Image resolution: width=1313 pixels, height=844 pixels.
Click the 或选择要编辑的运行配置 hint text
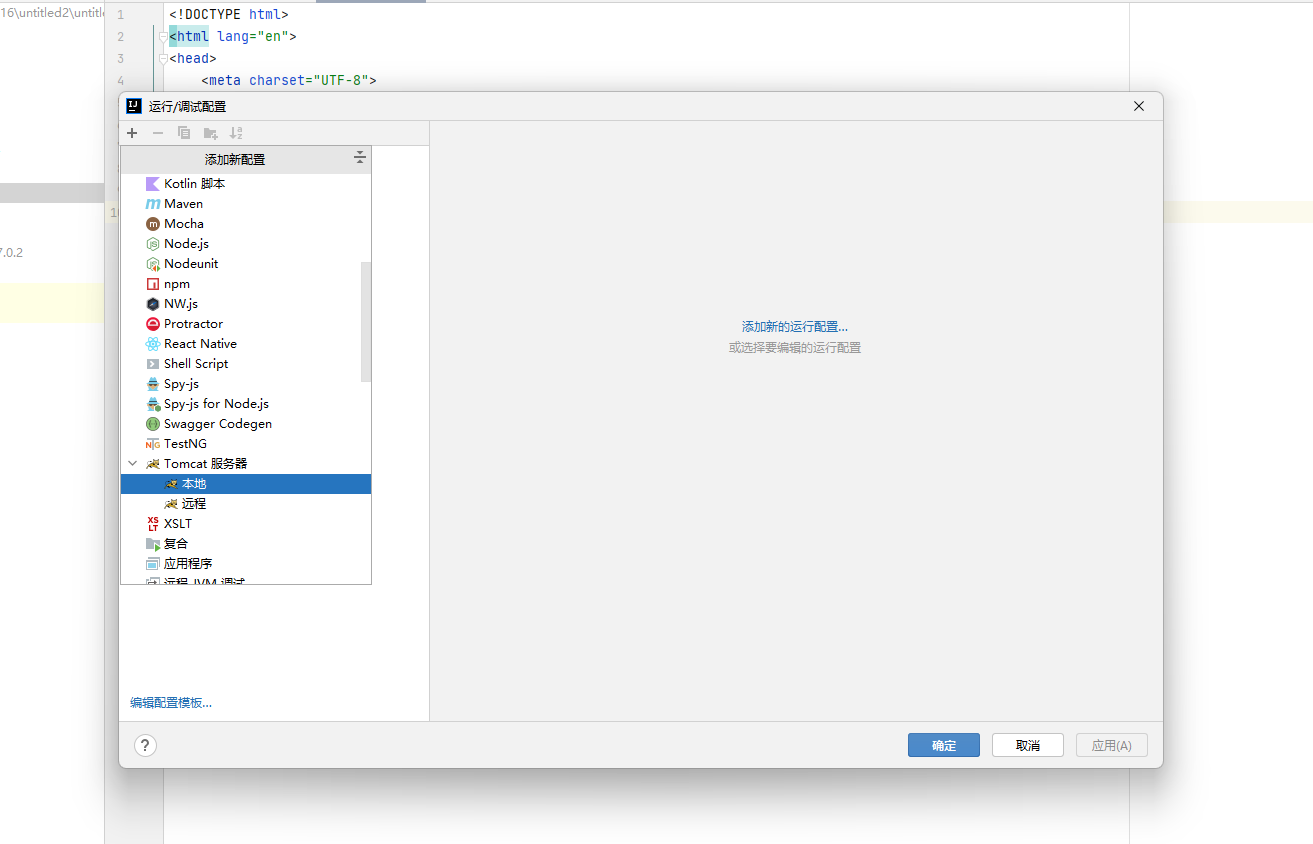[795, 348]
